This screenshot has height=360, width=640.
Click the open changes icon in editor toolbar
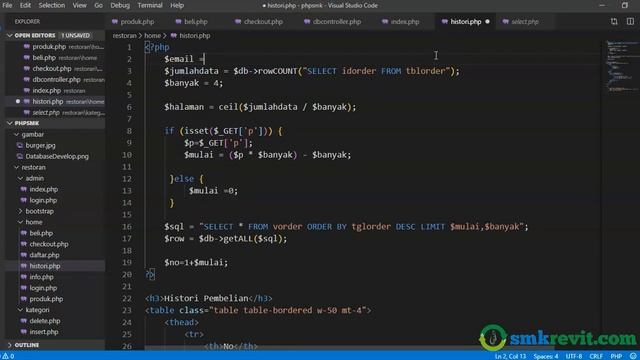(614, 22)
